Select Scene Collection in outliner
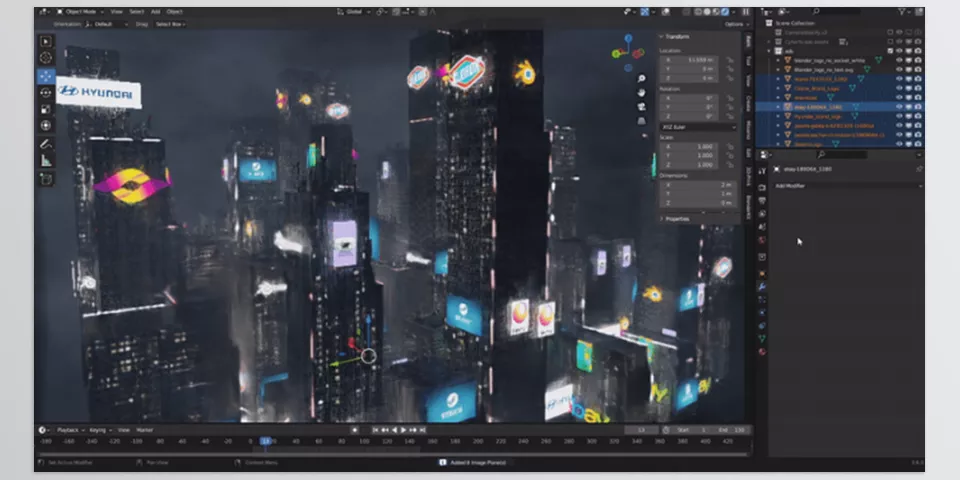The image size is (960, 480). pos(795,23)
